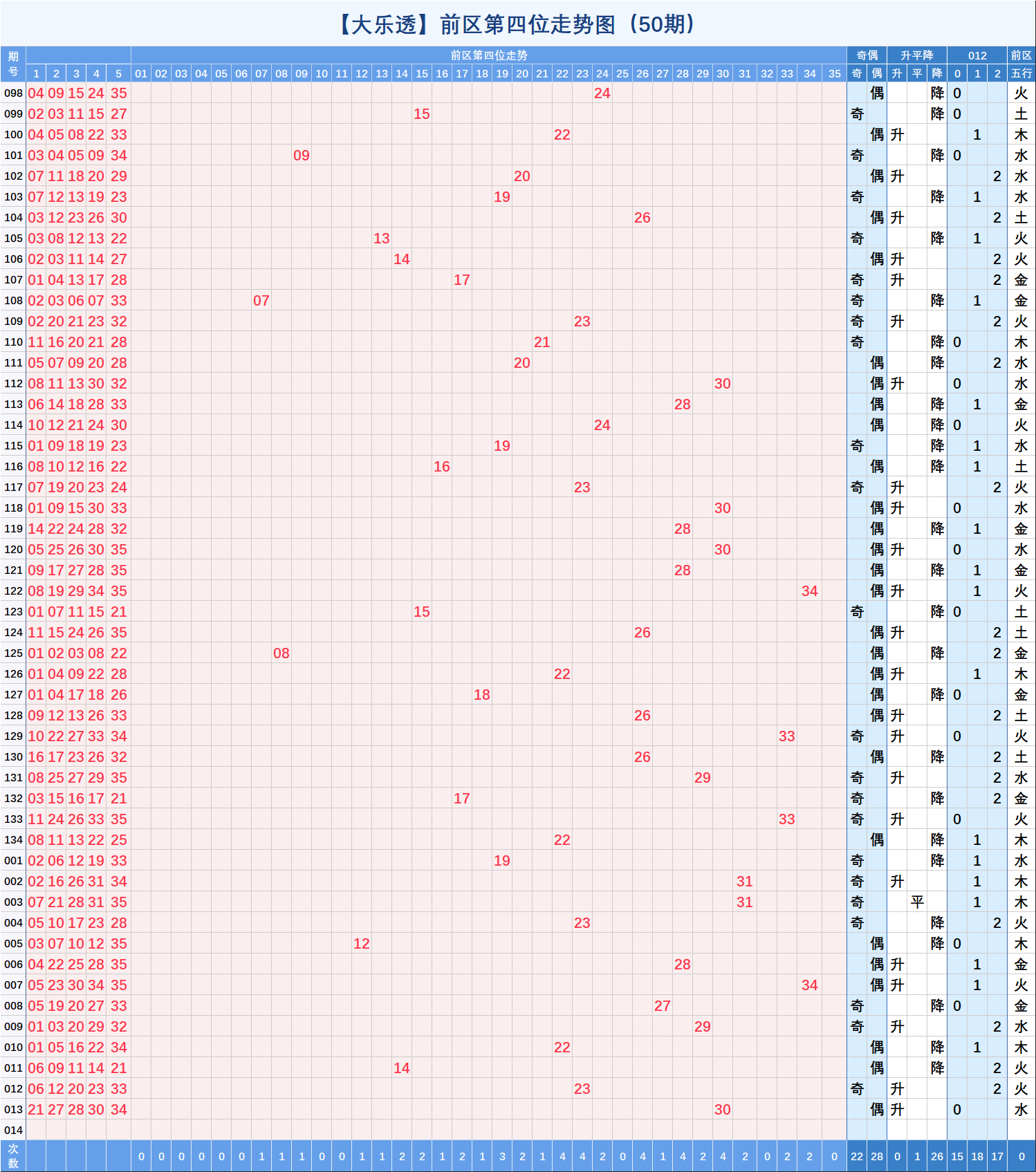Click the 平 mark in row 003
Image resolution: width=1036 pixels, height=1172 pixels.
917,902
